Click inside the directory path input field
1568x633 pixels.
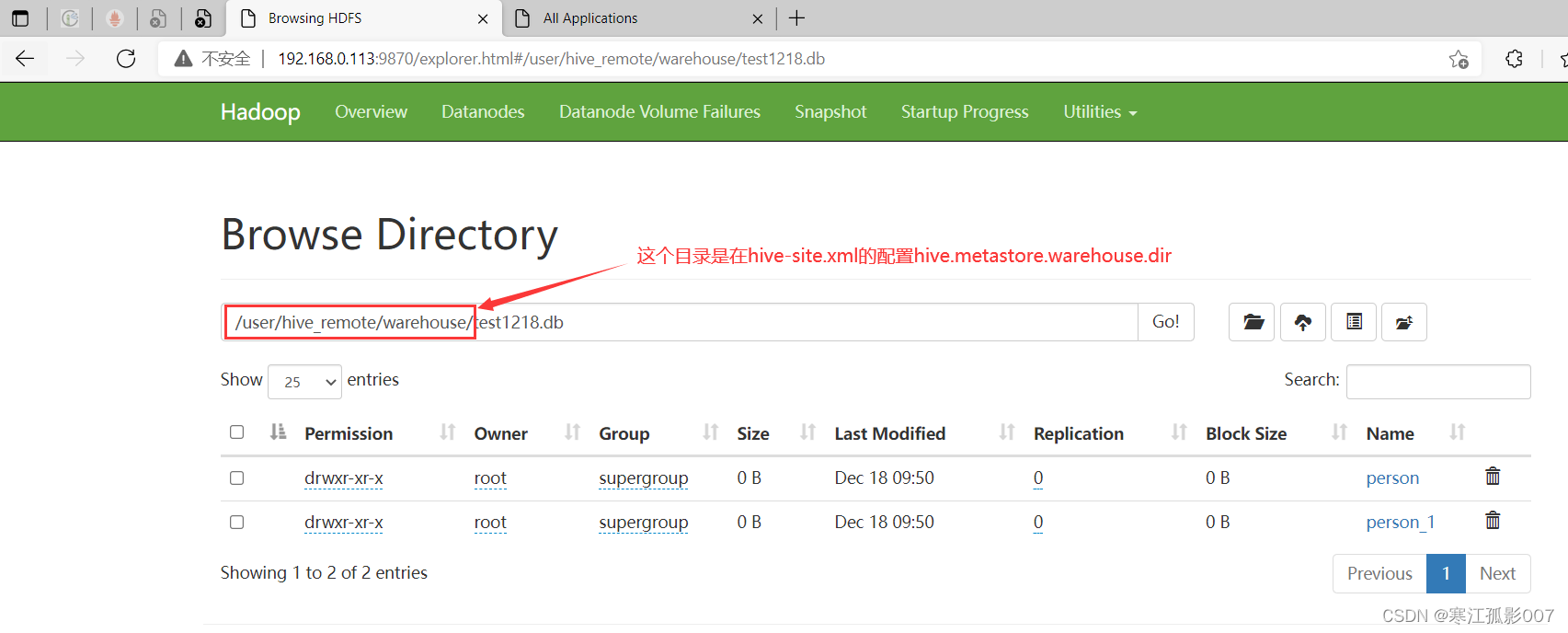click(x=680, y=322)
